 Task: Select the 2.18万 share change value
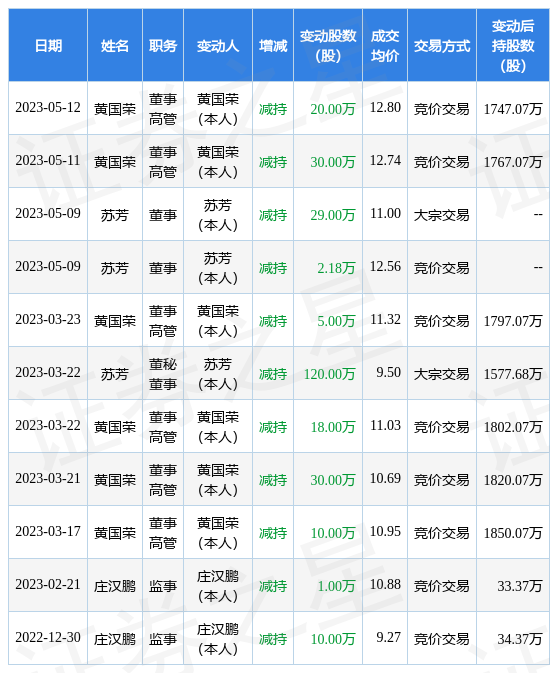coord(336,268)
